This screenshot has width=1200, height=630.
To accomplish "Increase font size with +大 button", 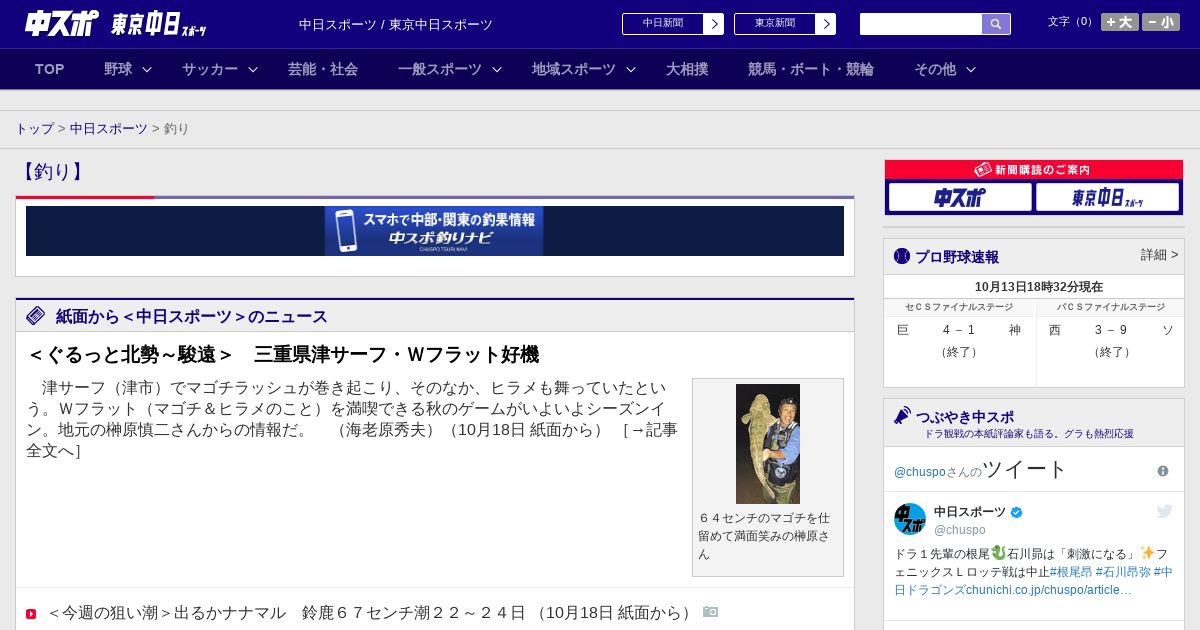I will (1119, 22).
